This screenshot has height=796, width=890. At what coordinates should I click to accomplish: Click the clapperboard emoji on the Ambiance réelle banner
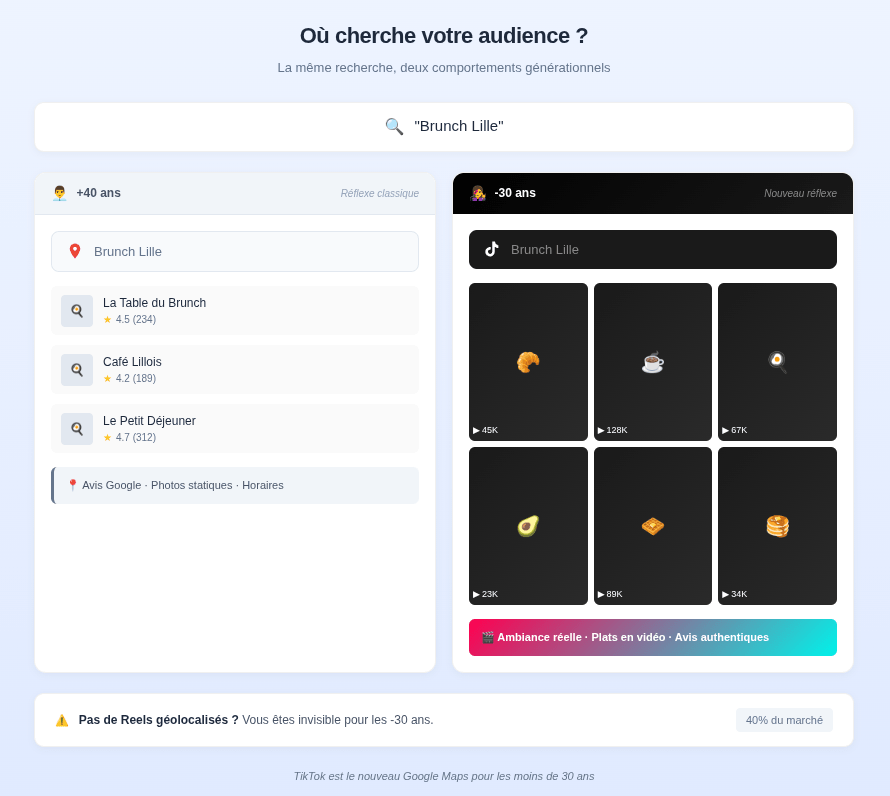(487, 637)
